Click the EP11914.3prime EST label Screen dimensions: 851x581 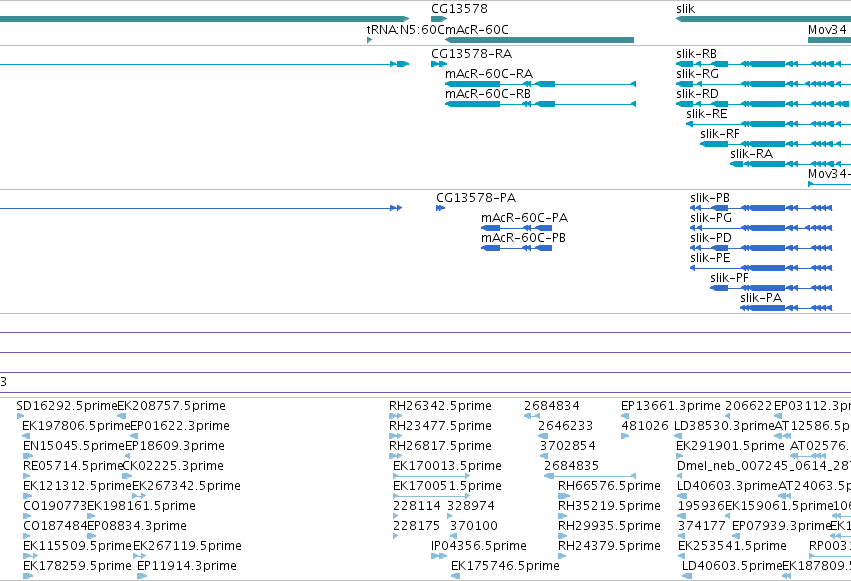click(x=187, y=566)
